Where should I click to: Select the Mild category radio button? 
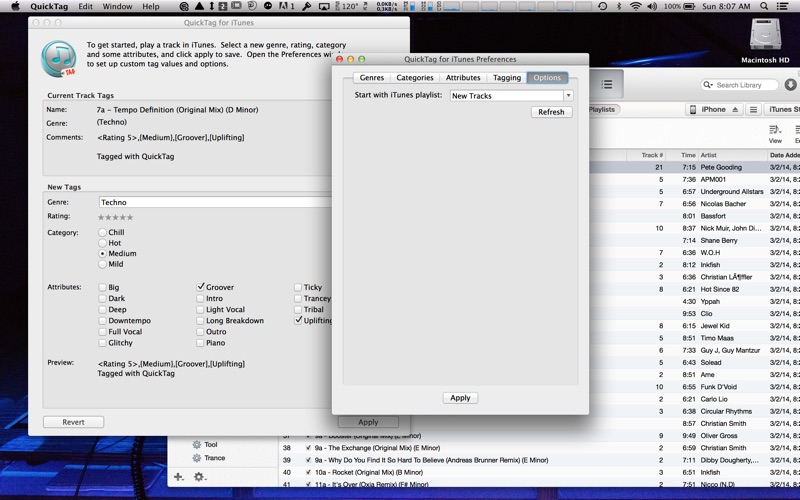(x=103, y=264)
